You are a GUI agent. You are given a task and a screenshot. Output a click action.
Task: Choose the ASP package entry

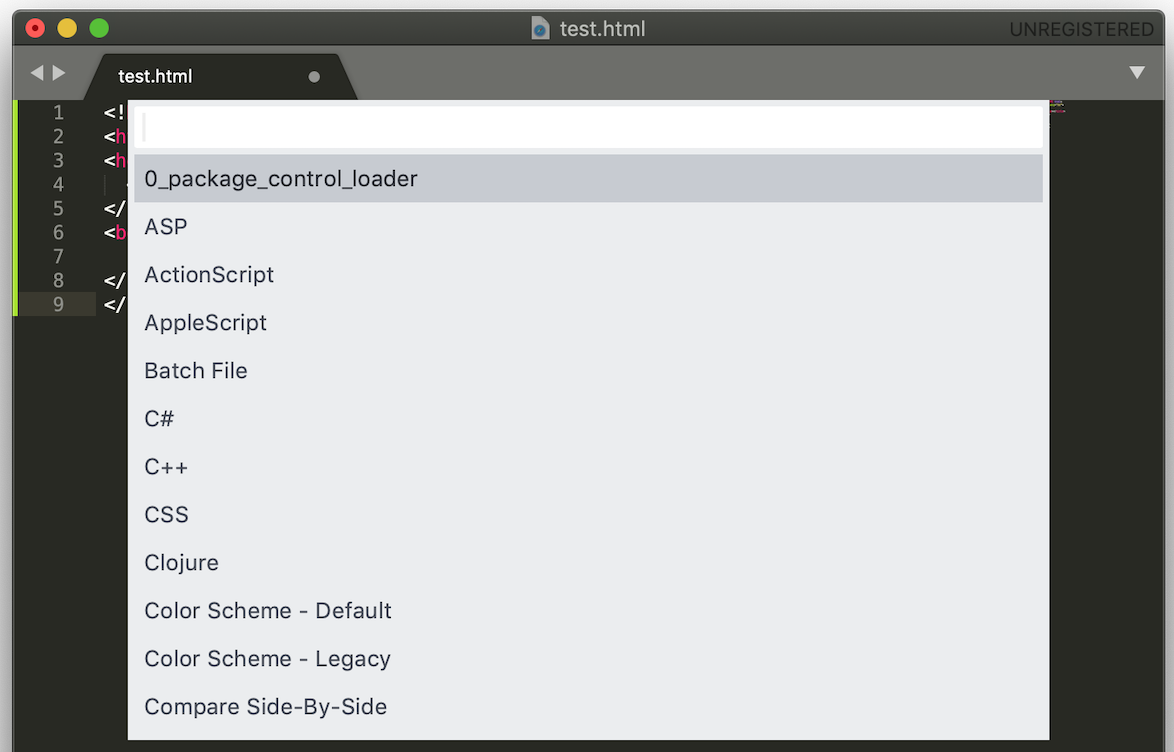[588, 226]
